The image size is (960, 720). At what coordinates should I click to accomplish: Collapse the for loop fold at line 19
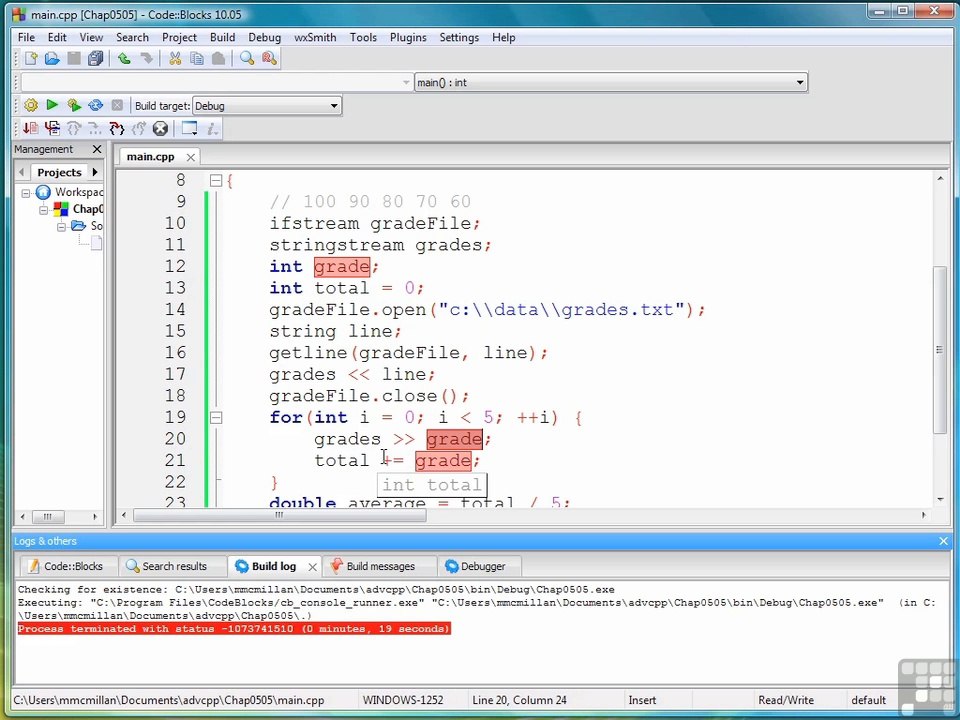tap(216, 418)
